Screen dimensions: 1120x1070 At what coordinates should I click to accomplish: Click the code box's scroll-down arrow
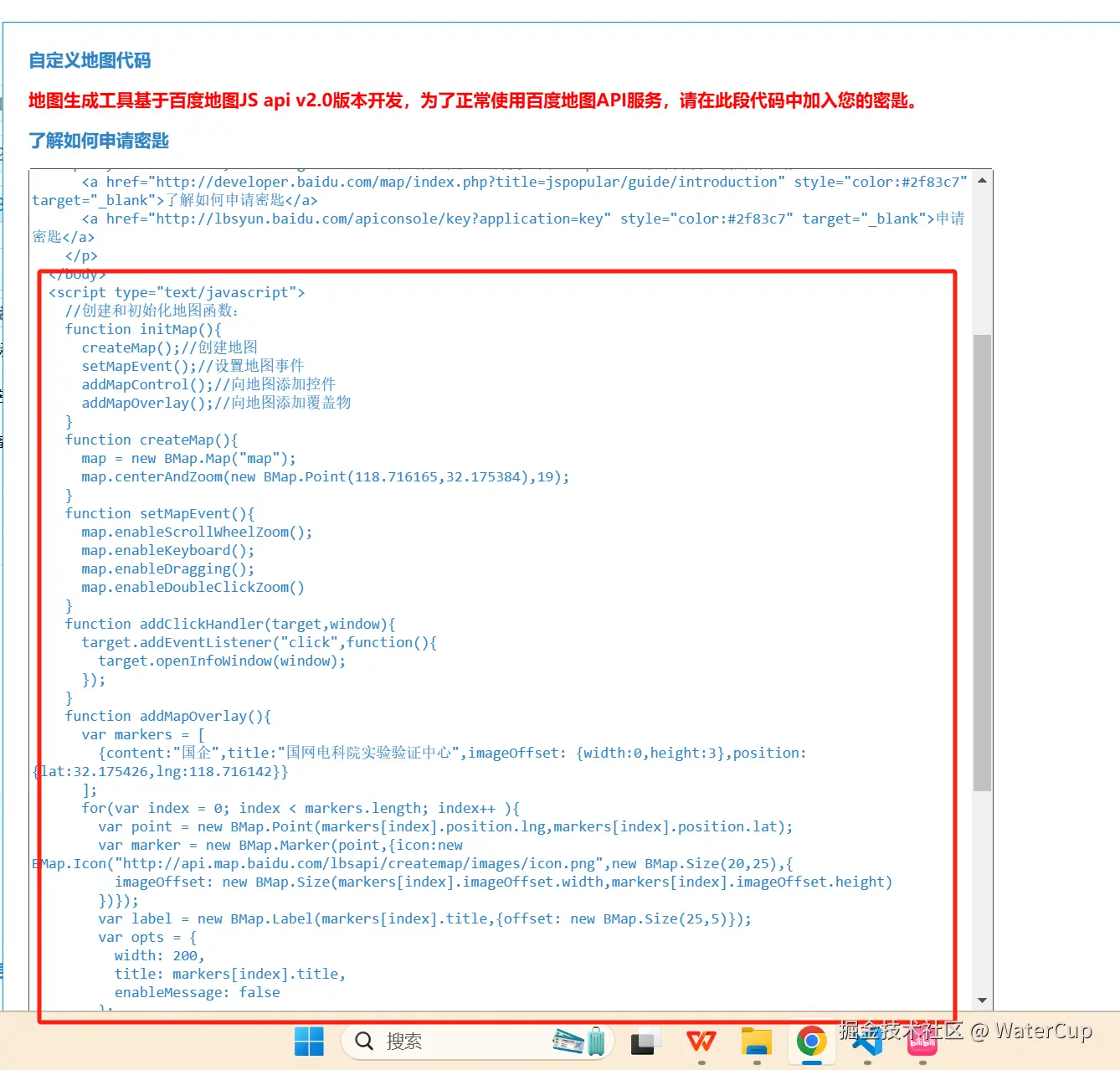[x=982, y=1001]
